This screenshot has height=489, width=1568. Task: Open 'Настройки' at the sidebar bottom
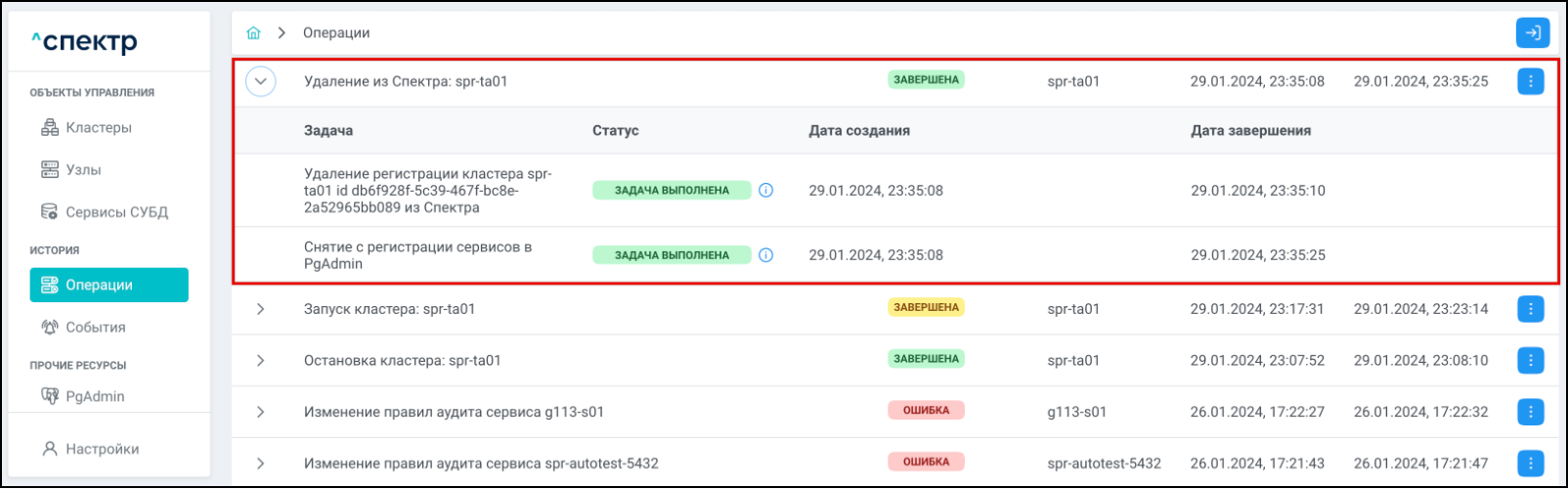pos(102,449)
